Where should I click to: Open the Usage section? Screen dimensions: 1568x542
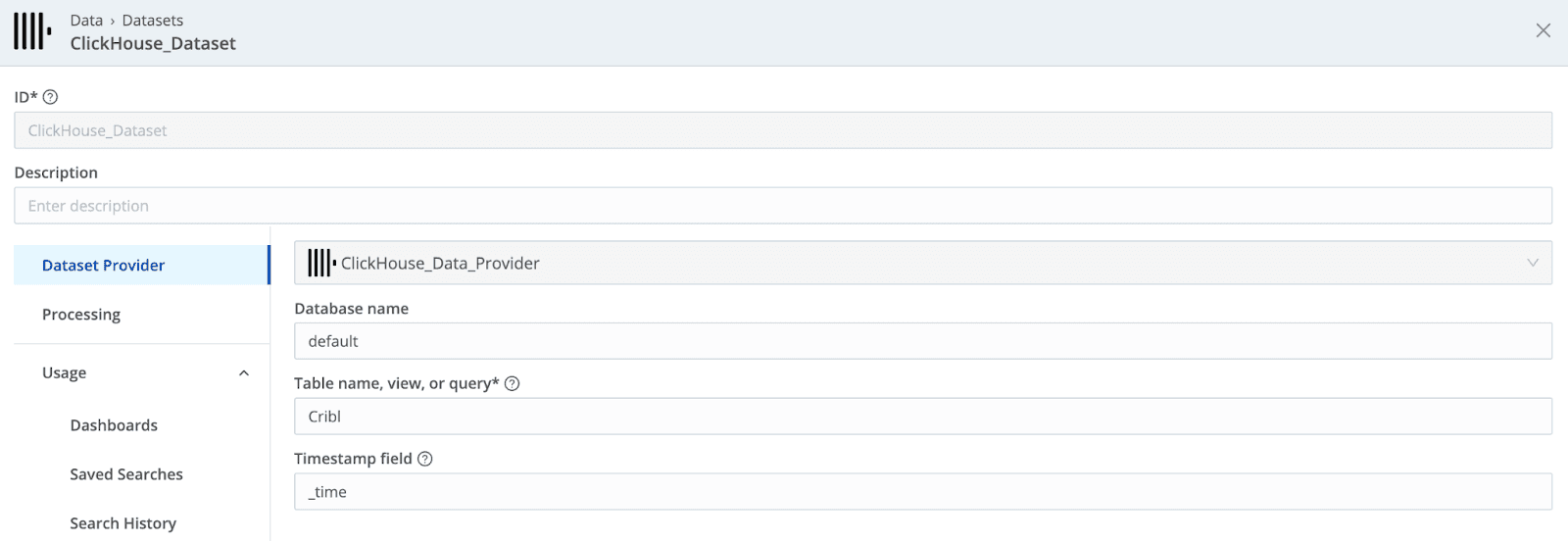click(65, 372)
